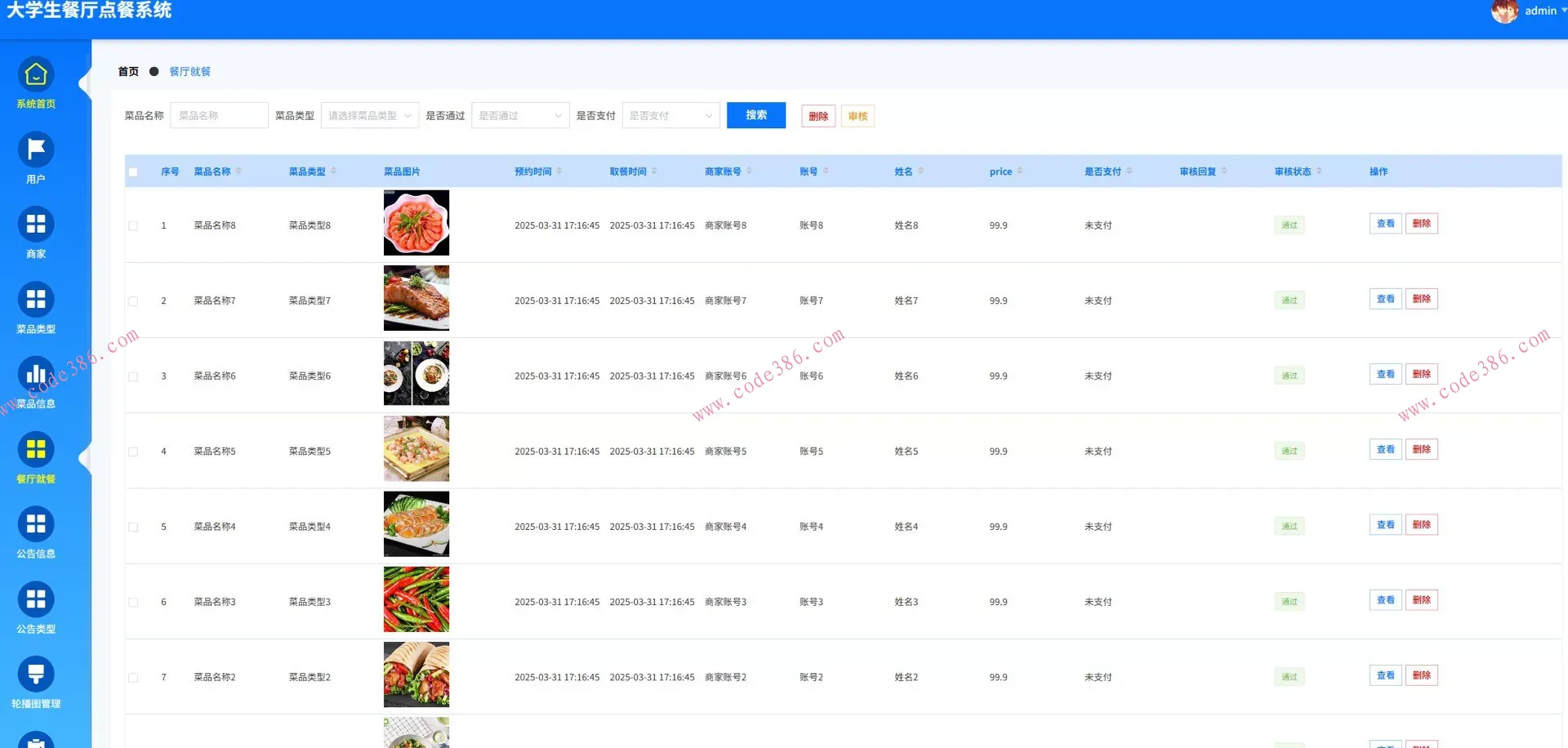Image resolution: width=1568 pixels, height=748 pixels.
Task: Focus the 菜品名称 search input
Action: (x=219, y=116)
